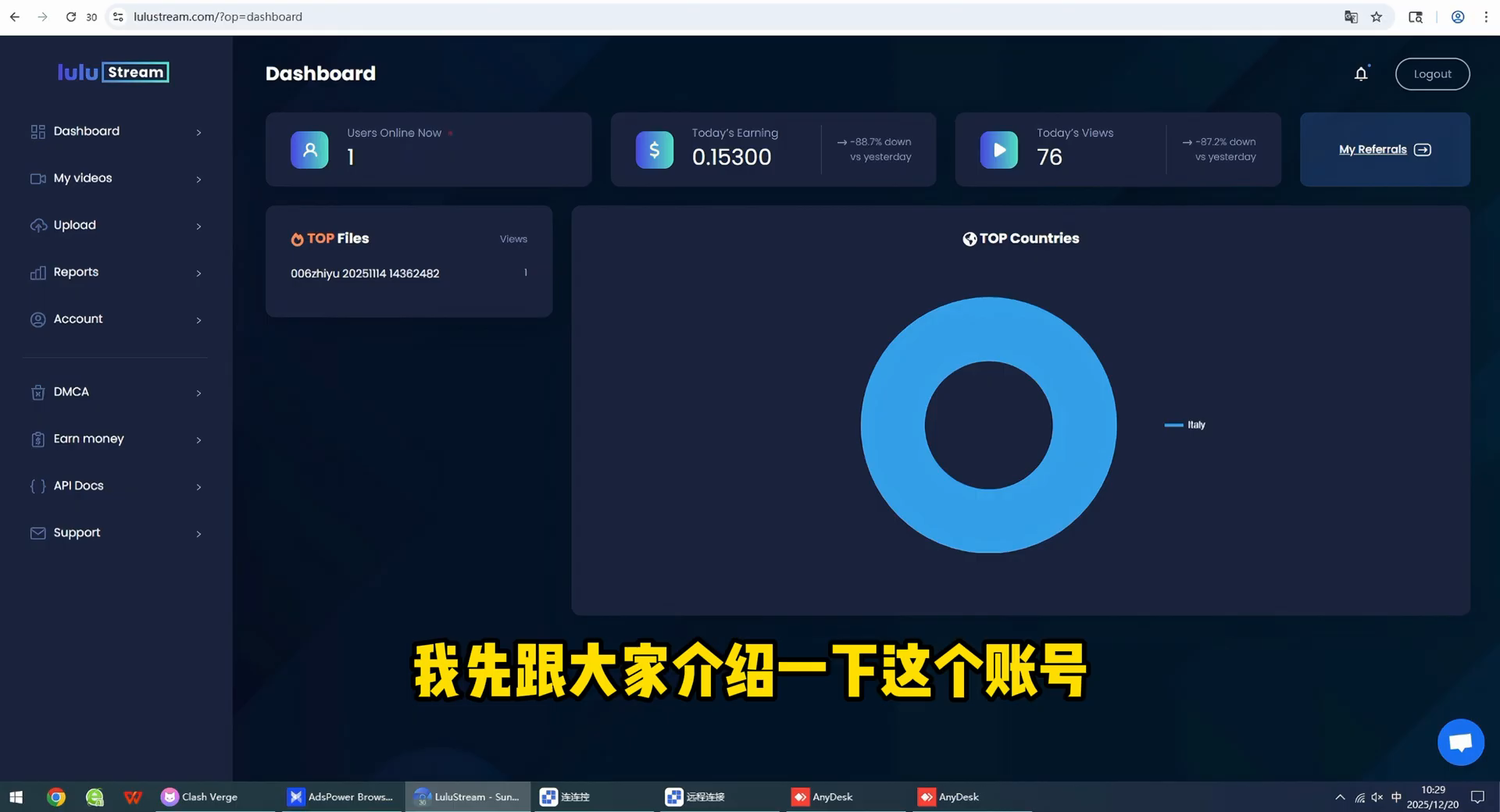
Task: Go to My videos section
Action: (x=116, y=178)
